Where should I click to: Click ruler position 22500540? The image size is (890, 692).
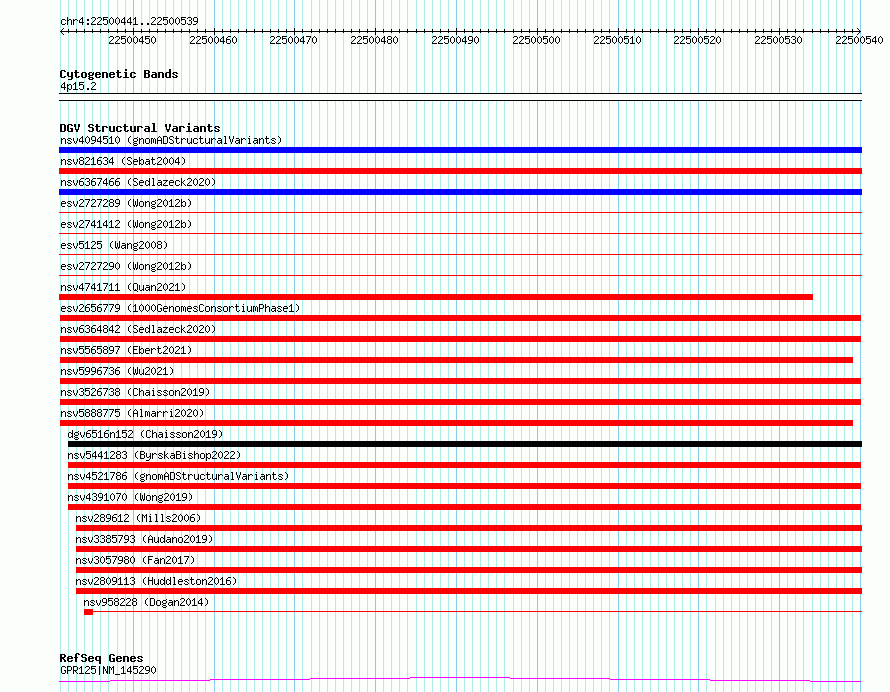(859, 40)
